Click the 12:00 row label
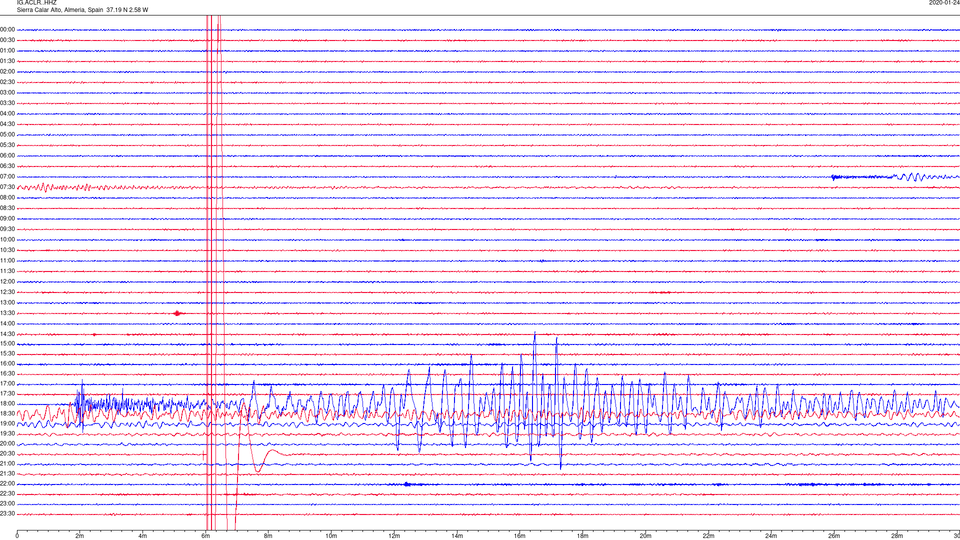 [7, 282]
